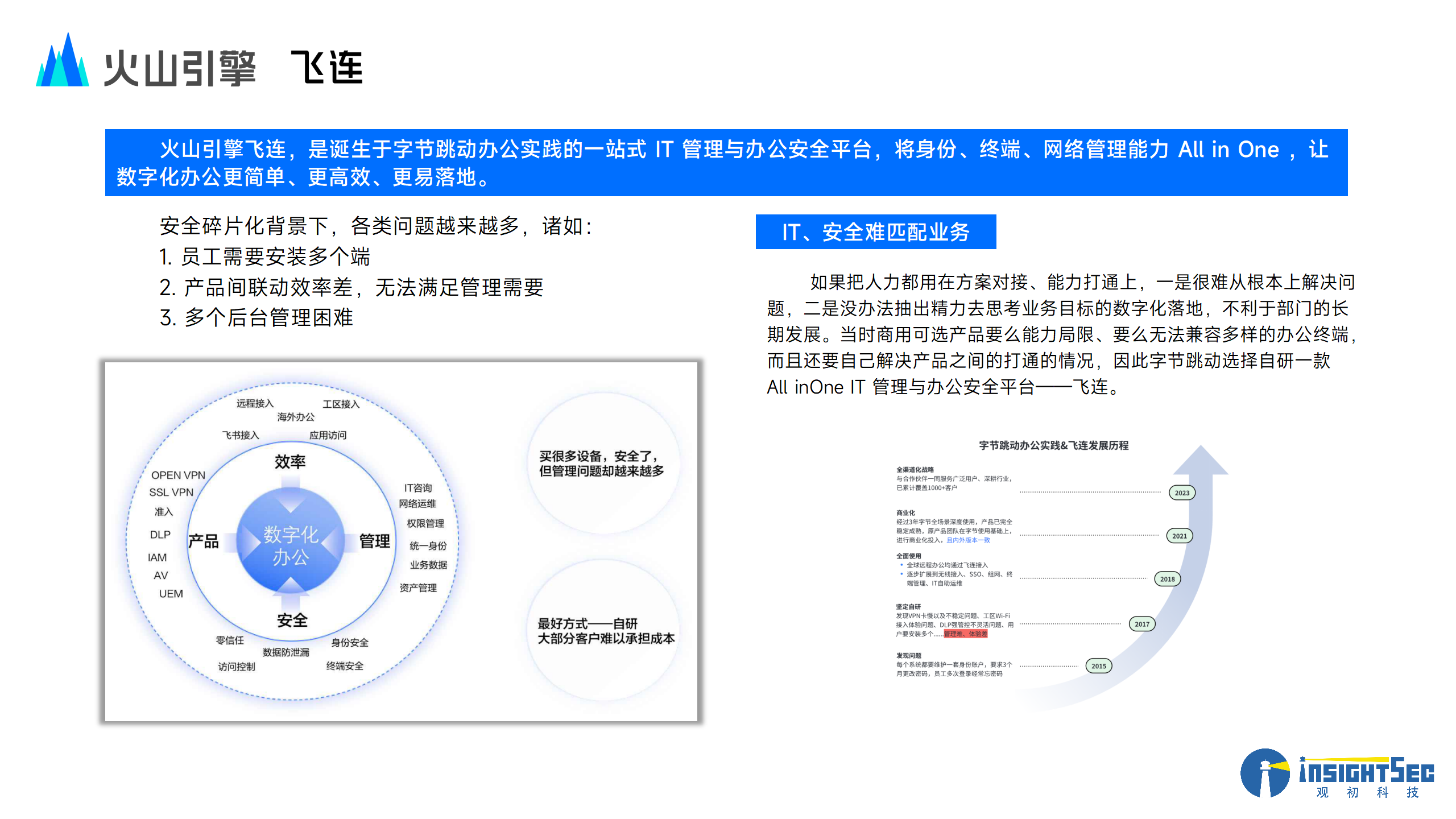Click the 飞连 product name heading
The height and width of the screenshot is (819, 1456).
[x=327, y=67]
